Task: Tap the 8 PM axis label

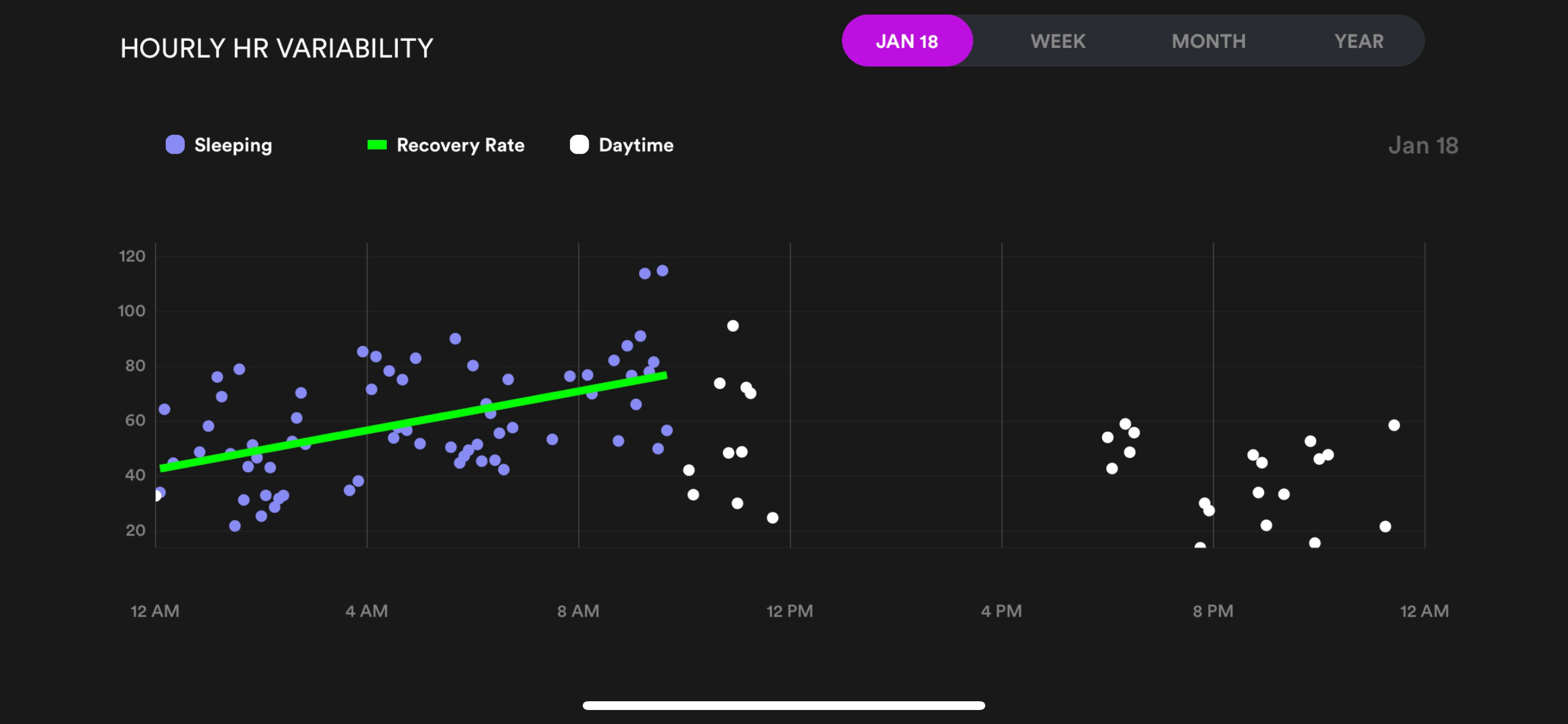Action: tap(1212, 610)
